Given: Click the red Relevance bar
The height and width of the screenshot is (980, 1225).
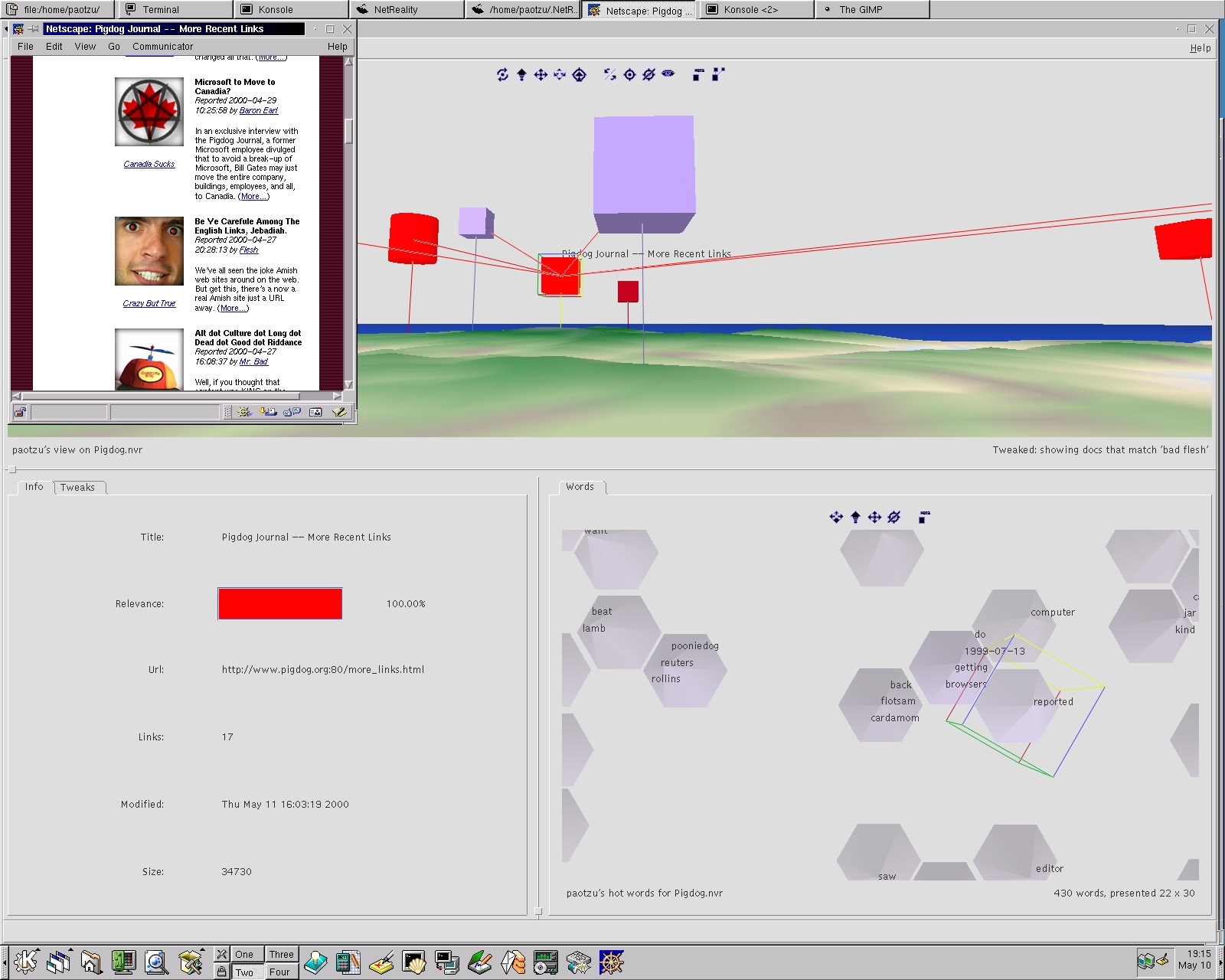Looking at the screenshot, I should click(x=280, y=603).
